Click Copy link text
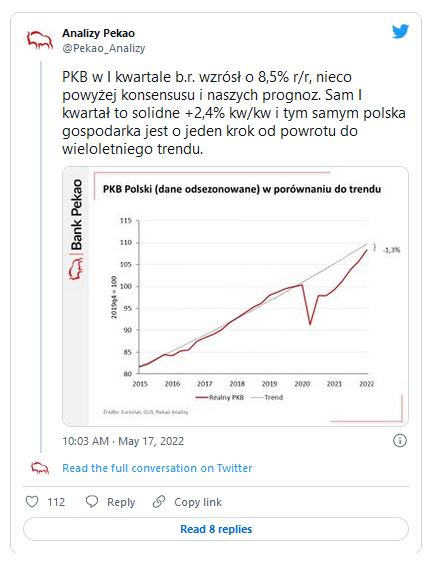This screenshot has width=441, height=568. (198, 502)
